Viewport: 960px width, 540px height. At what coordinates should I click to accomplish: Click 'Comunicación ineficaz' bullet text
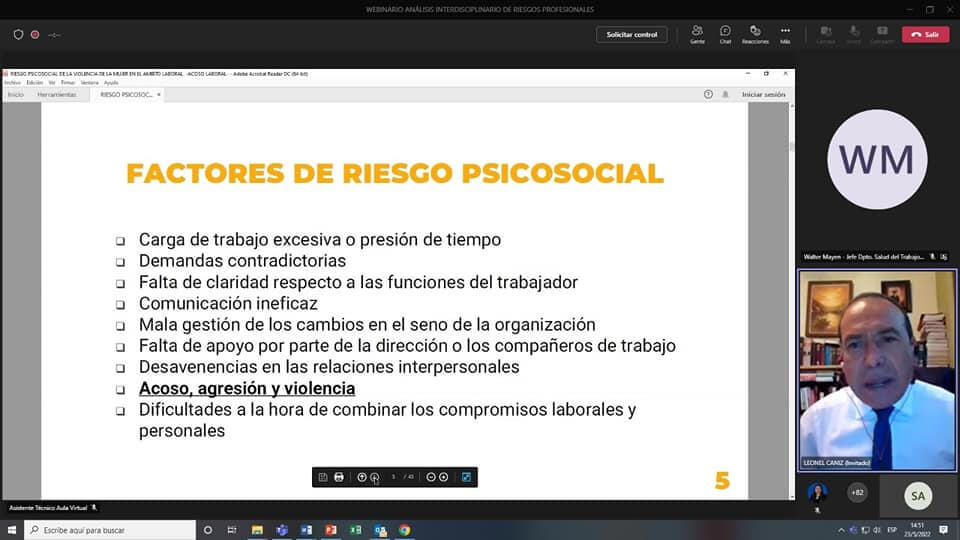pyautogui.click(x=228, y=304)
